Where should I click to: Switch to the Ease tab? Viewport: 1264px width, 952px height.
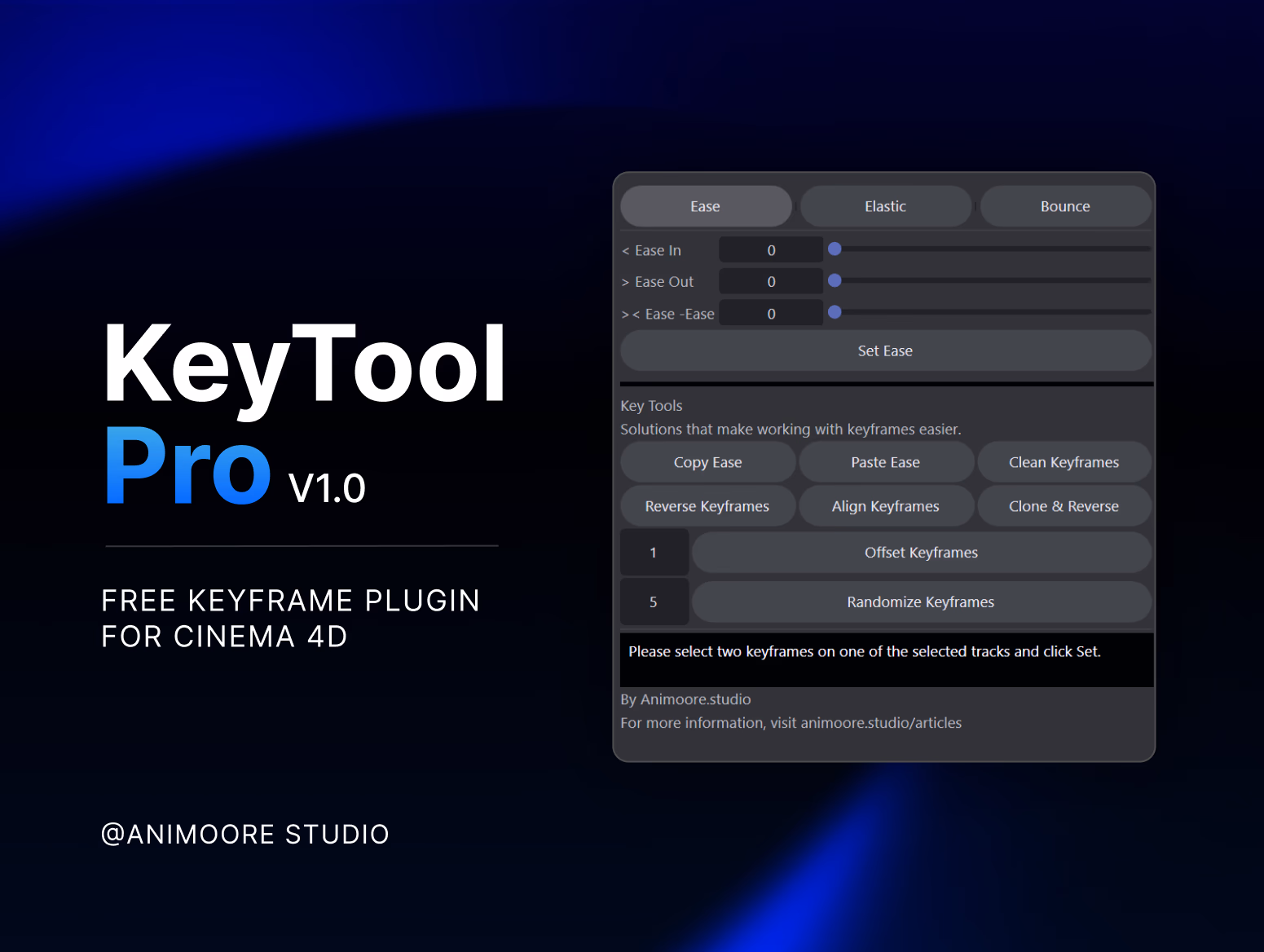pos(706,206)
